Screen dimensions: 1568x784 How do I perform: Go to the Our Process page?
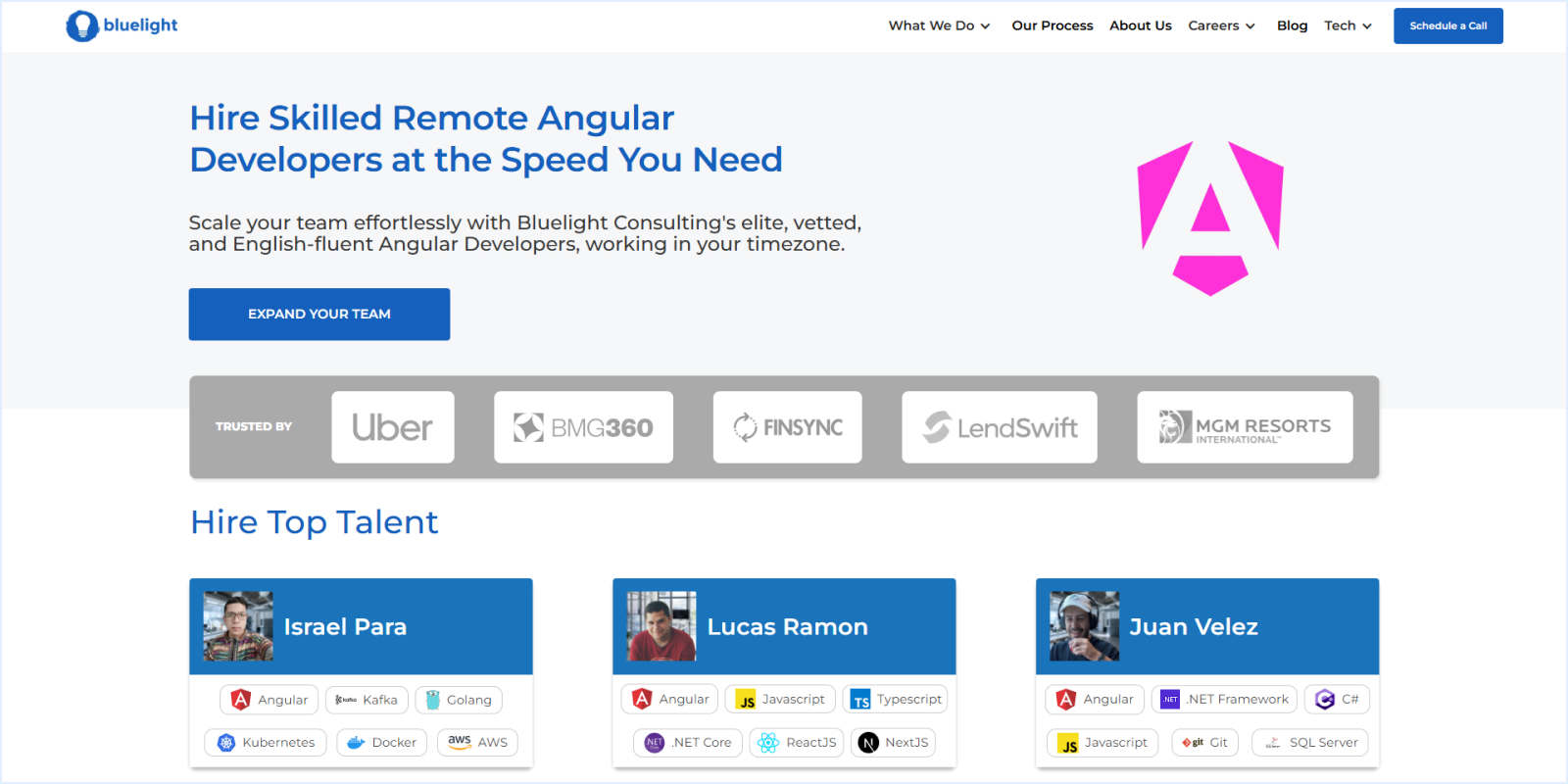coord(1052,26)
